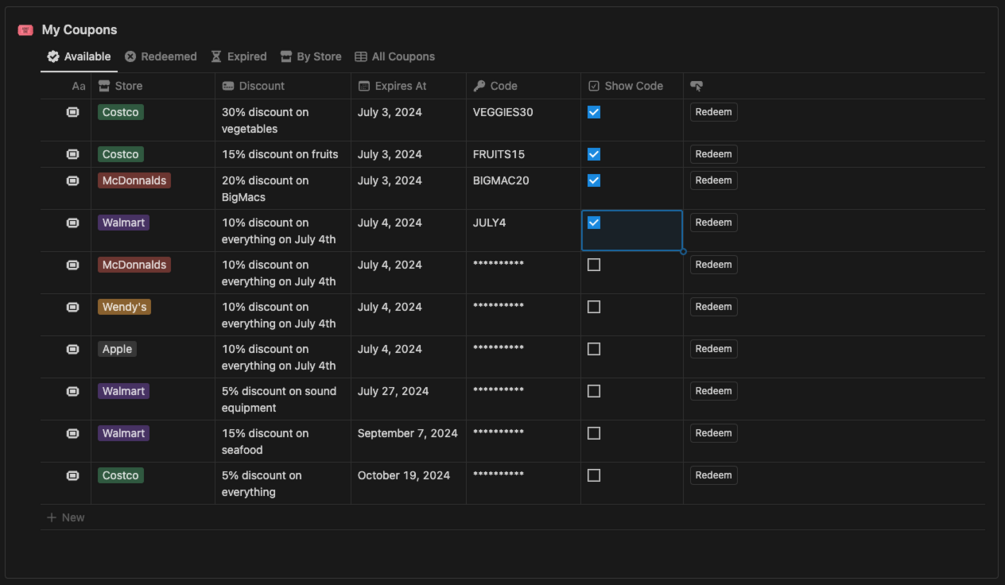Switch to the By Store tab
Image resolution: width=1005 pixels, height=585 pixels.
click(x=311, y=57)
